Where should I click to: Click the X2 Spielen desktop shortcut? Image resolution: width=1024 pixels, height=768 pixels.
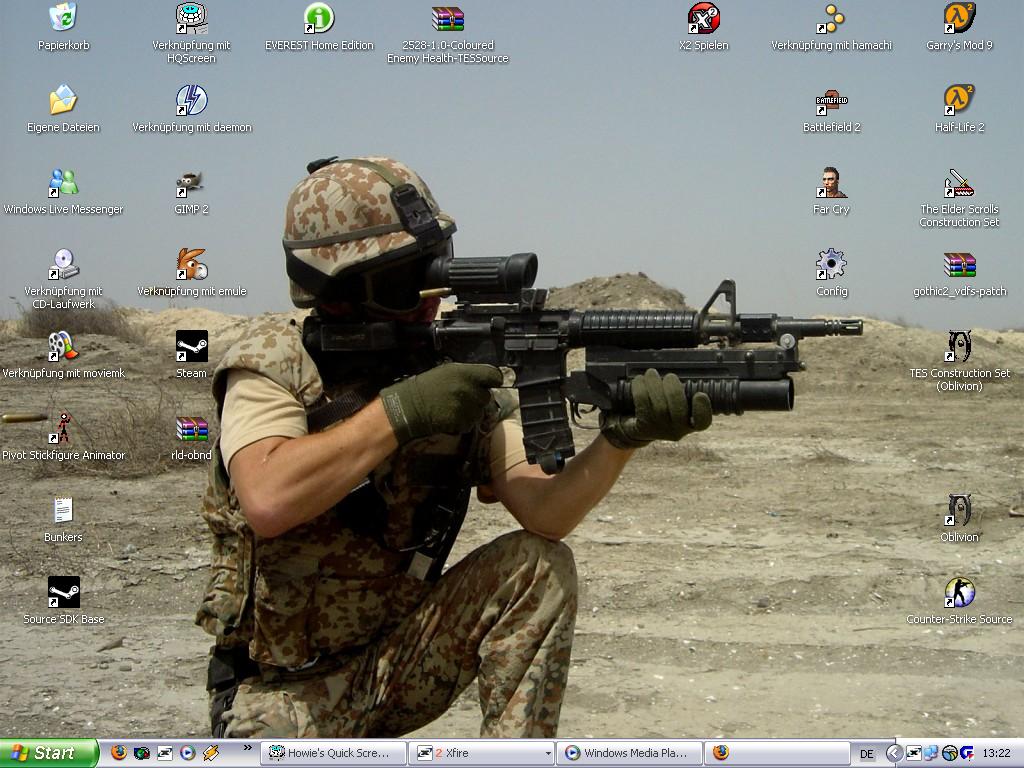(703, 18)
